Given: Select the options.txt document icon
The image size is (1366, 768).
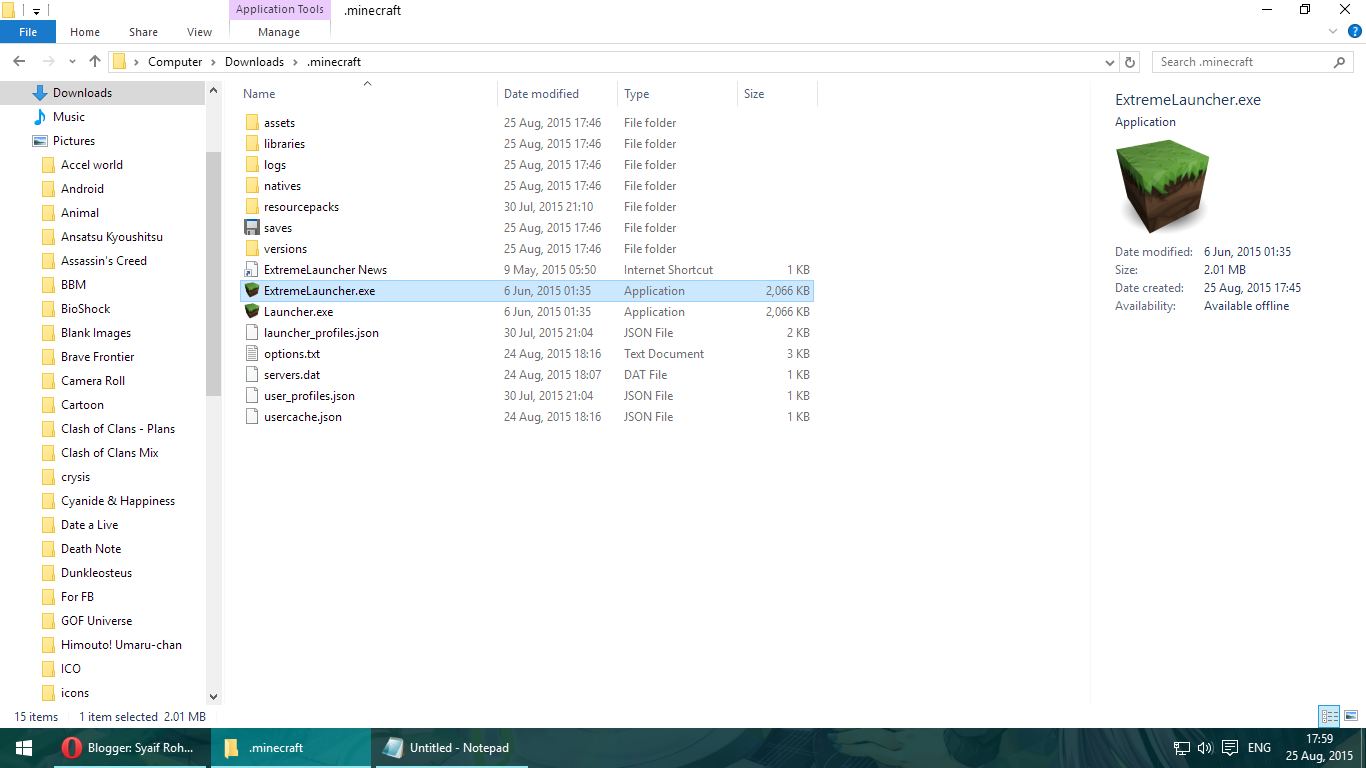Looking at the screenshot, I should coord(252,354).
